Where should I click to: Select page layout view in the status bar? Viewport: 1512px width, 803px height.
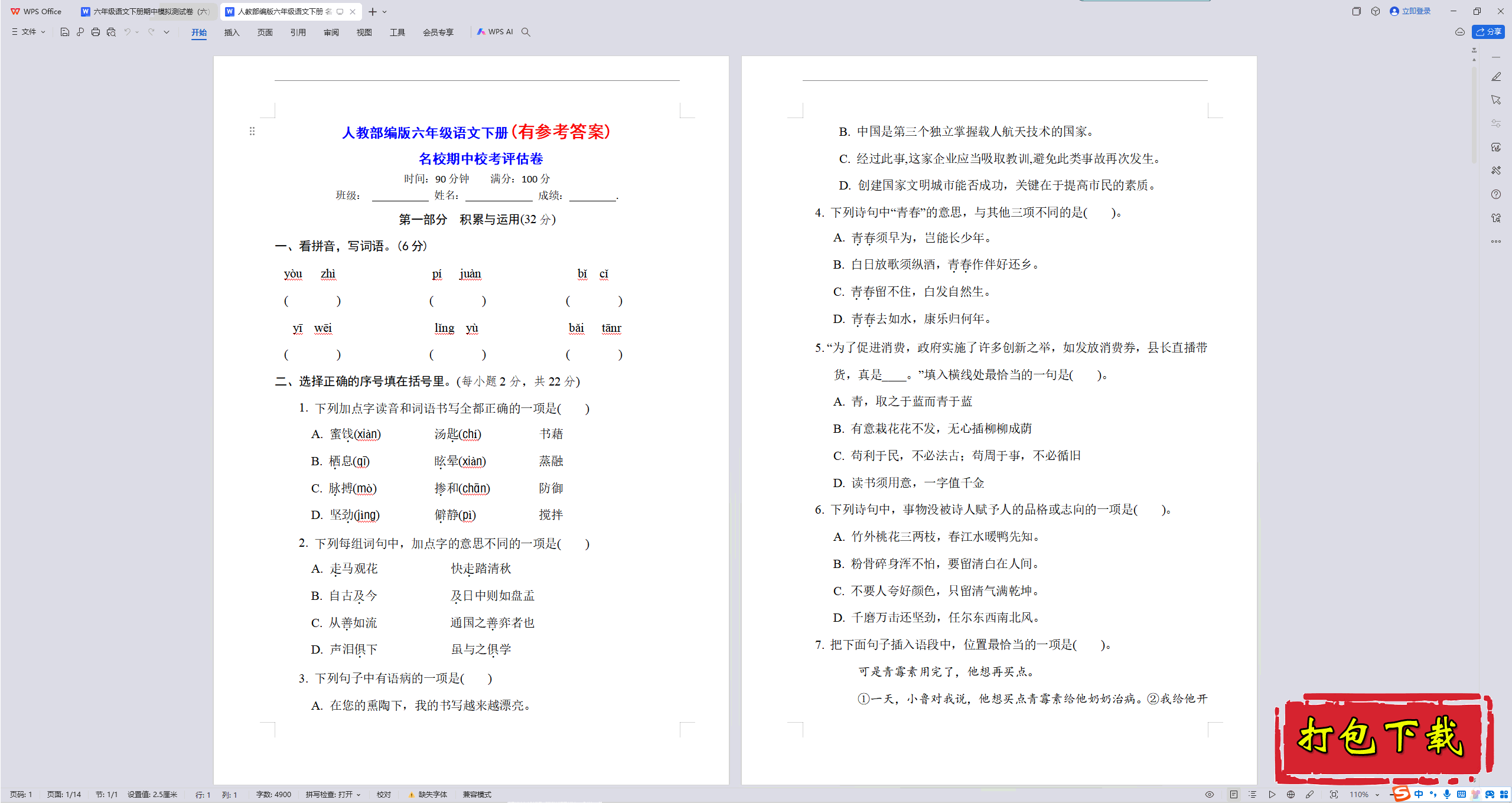1234,795
